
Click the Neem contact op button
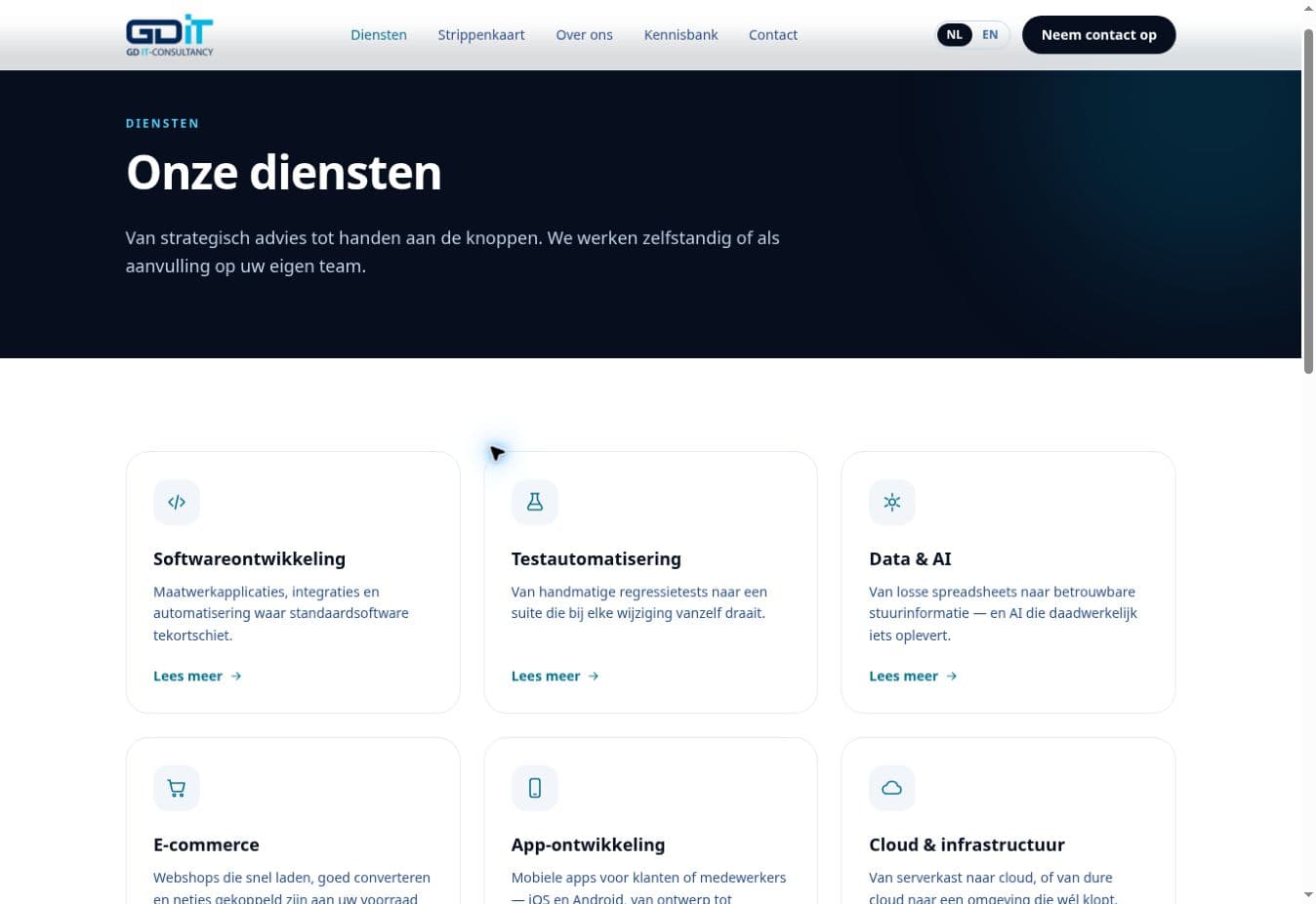point(1099,34)
